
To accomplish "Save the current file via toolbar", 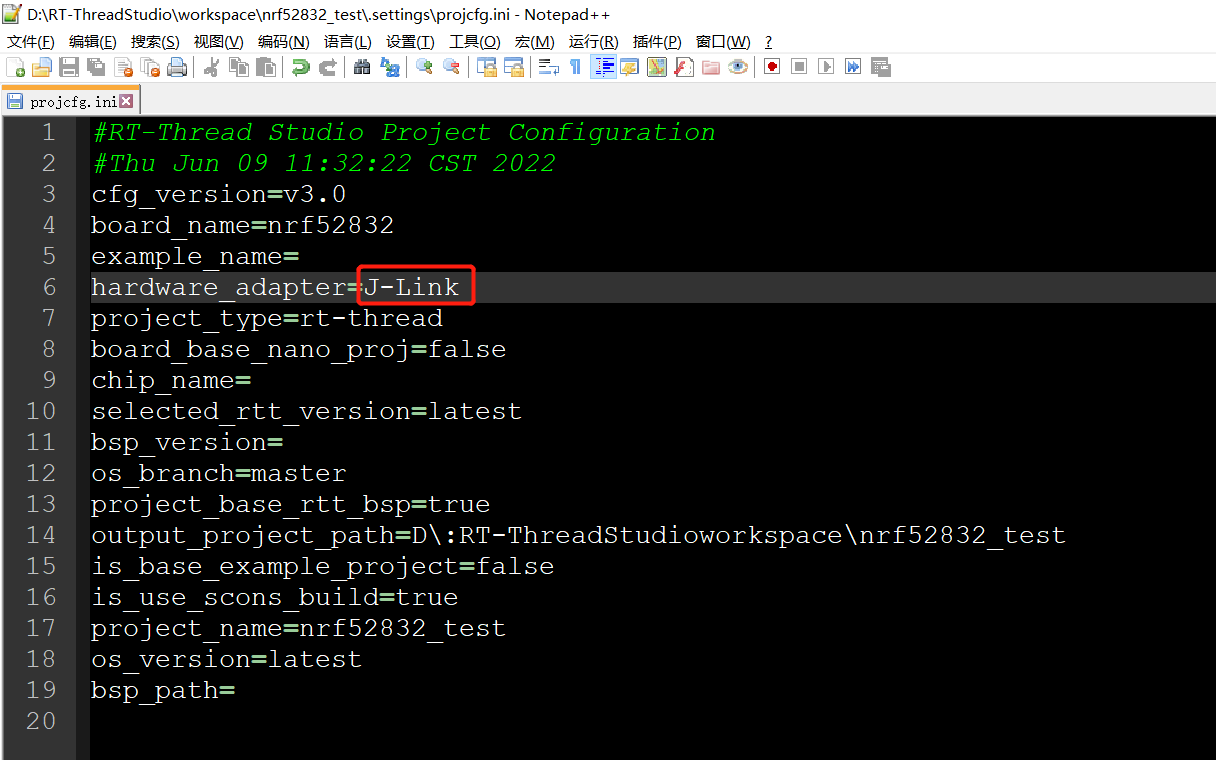I will pyautogui.click(x=69, y=67).
